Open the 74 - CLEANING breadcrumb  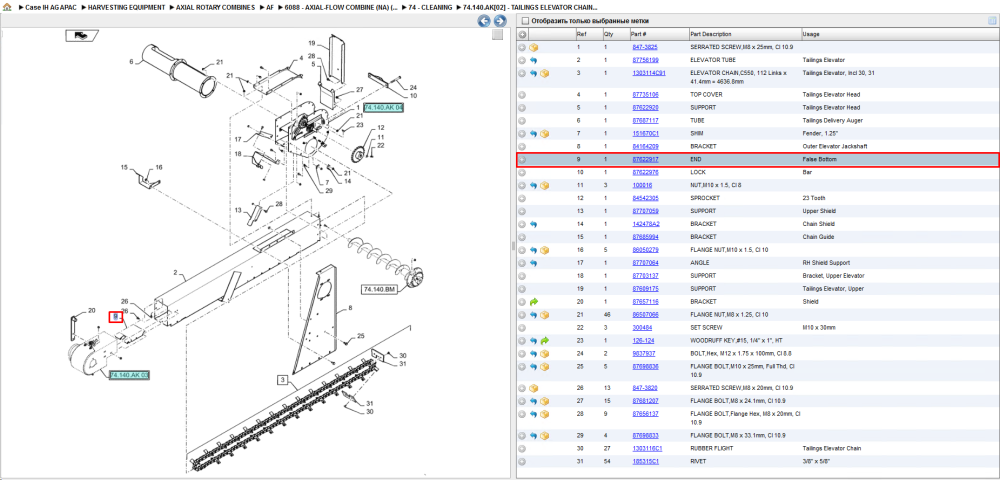430,8
